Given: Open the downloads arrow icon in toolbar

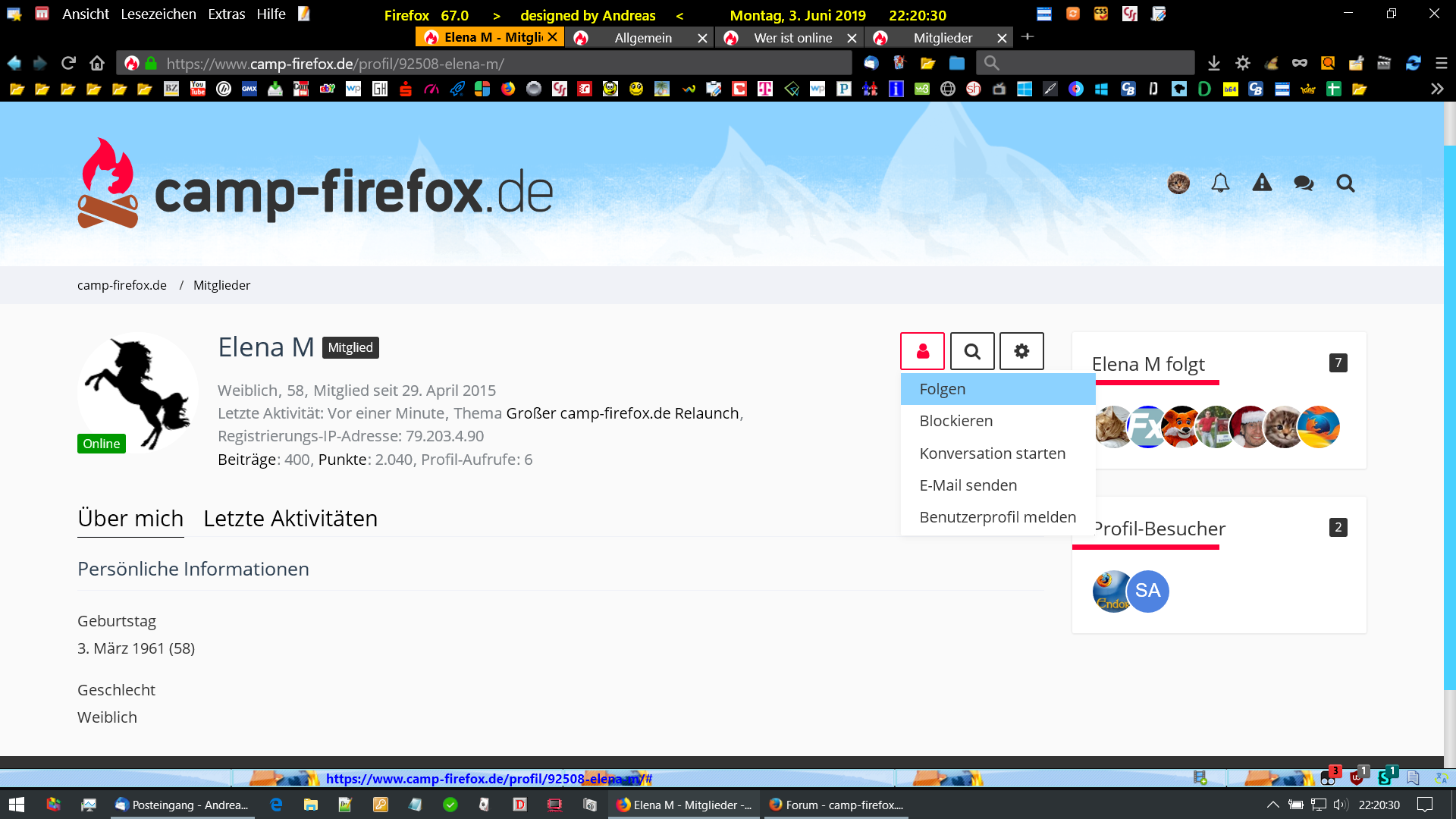Looking at the screenshot, I should pos(1214,63).
